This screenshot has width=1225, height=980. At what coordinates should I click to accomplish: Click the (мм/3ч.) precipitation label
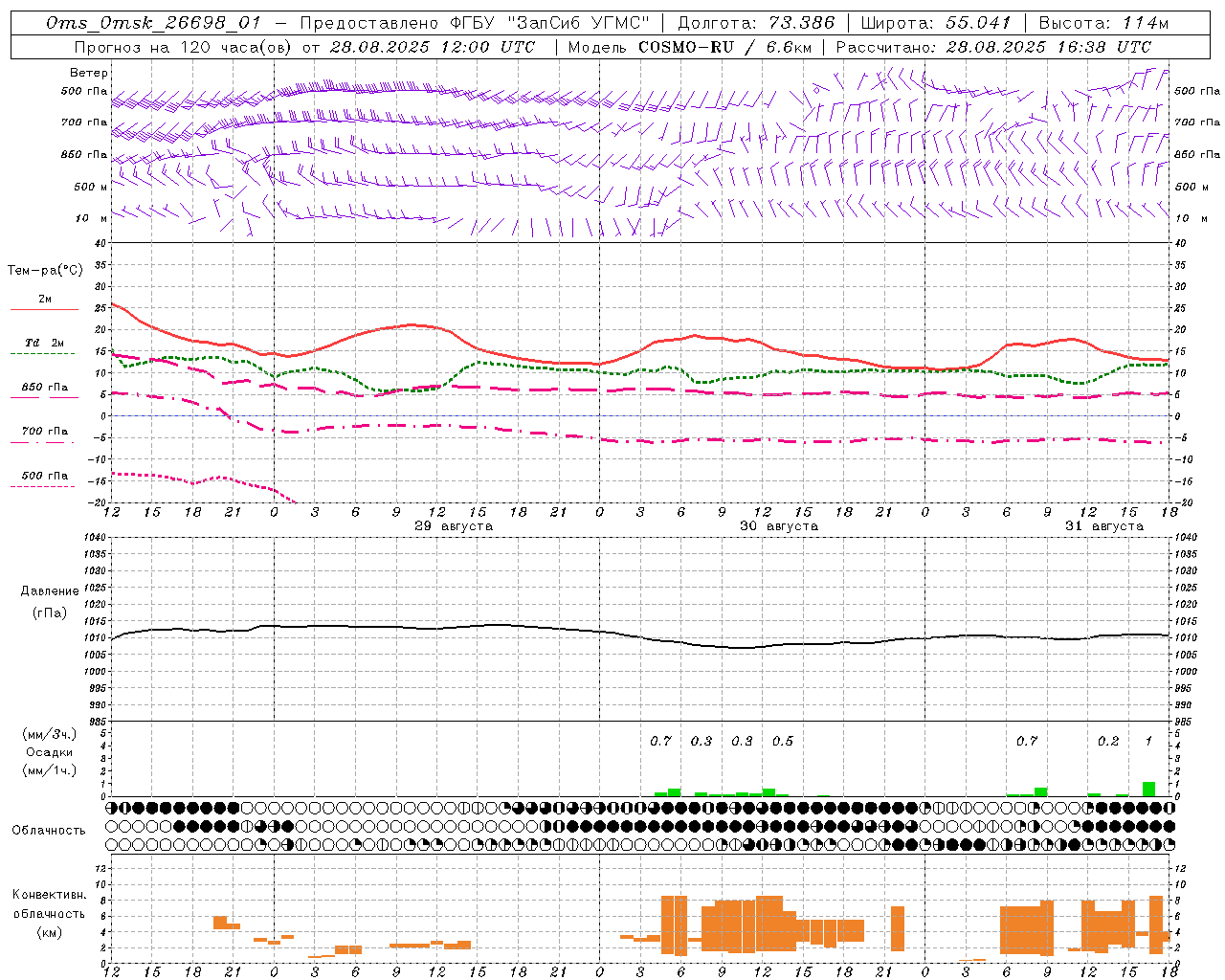(x=50, y=734)
